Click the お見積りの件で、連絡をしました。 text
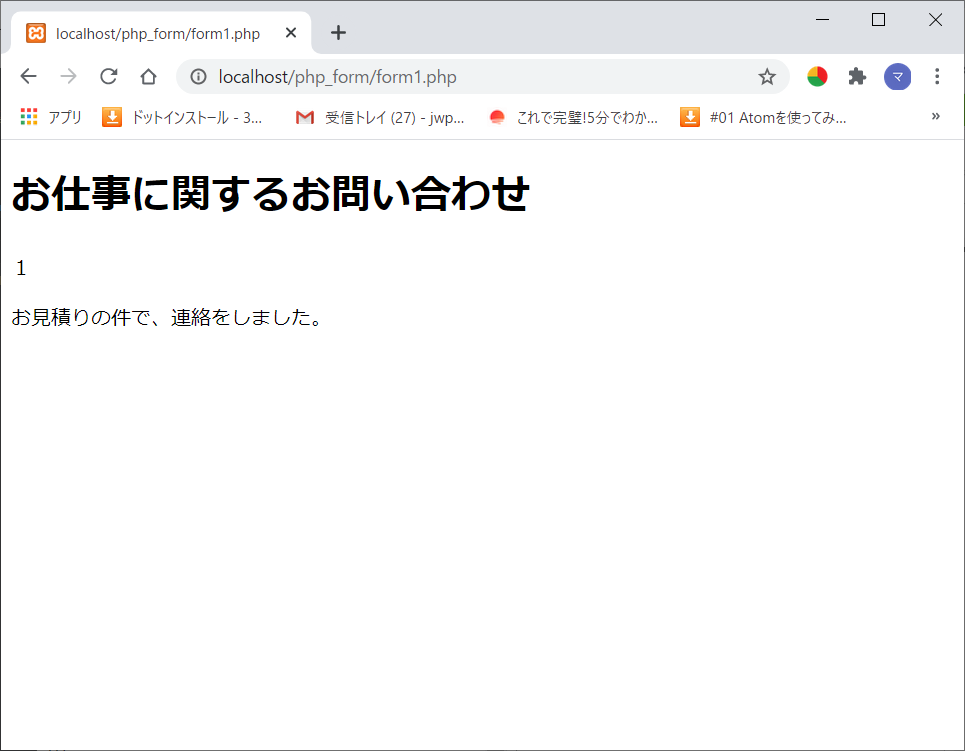 [167, 317]
